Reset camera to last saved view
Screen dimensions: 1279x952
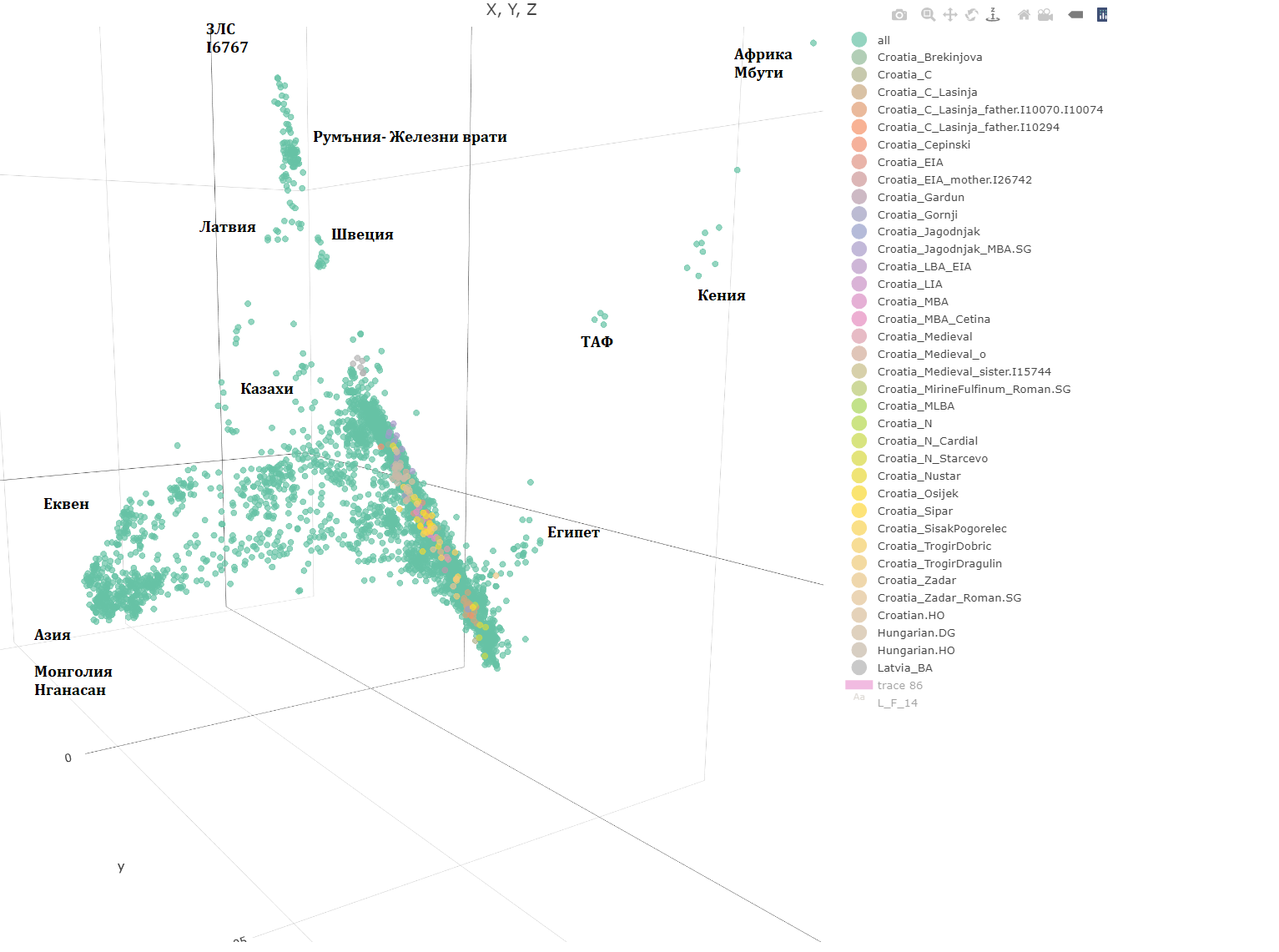[1045, 15]
